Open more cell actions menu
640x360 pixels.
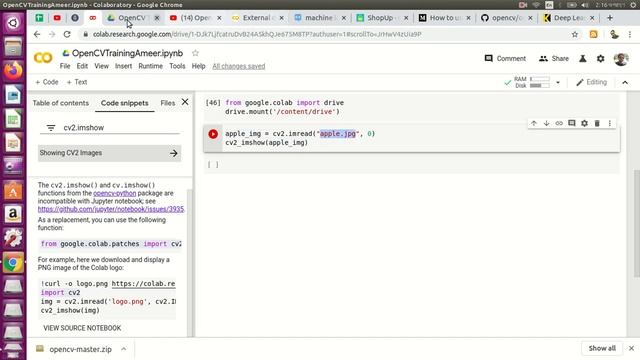[x=609, y=123]
